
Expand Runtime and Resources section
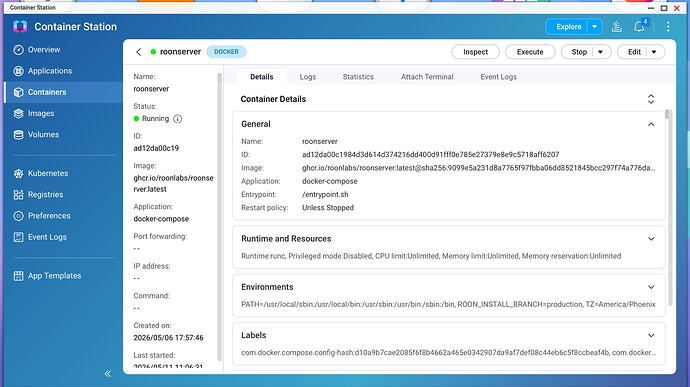651,239
